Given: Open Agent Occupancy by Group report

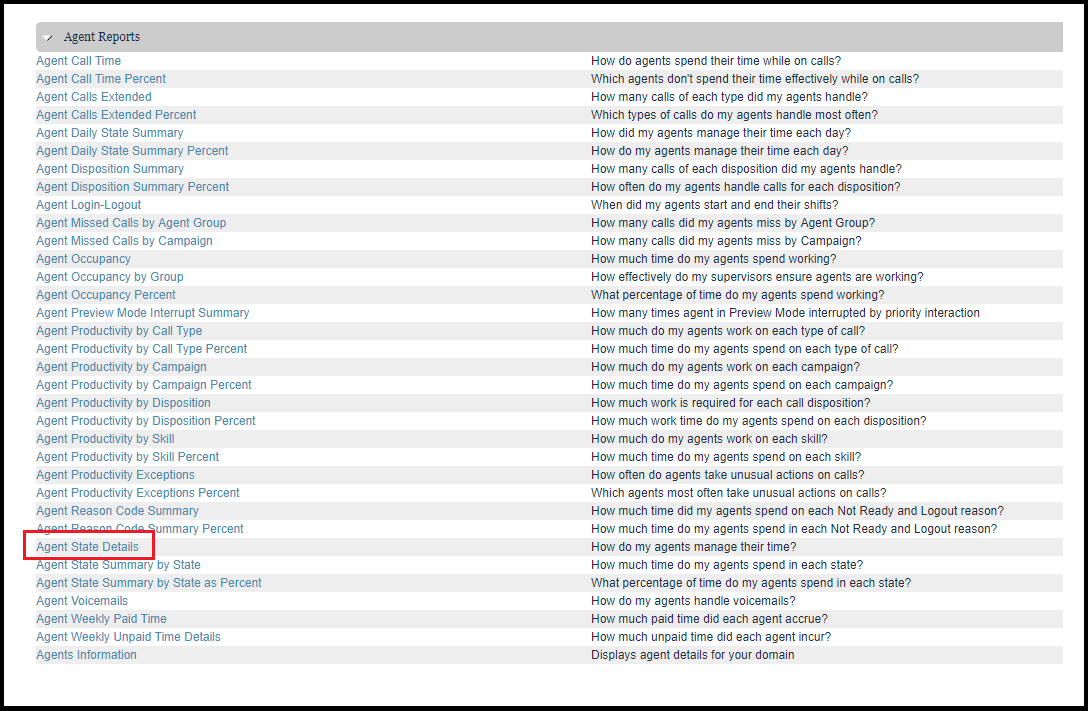Looking at the screenshot, I should point(110,277).
